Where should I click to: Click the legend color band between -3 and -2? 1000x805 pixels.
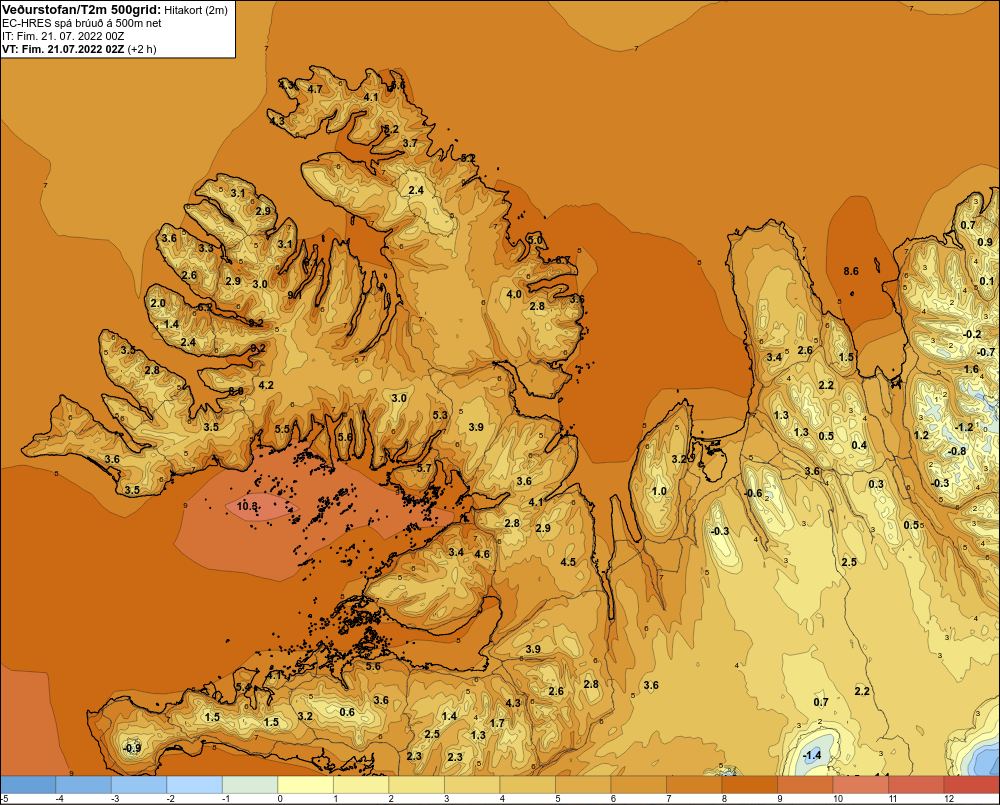coord(139,785)
